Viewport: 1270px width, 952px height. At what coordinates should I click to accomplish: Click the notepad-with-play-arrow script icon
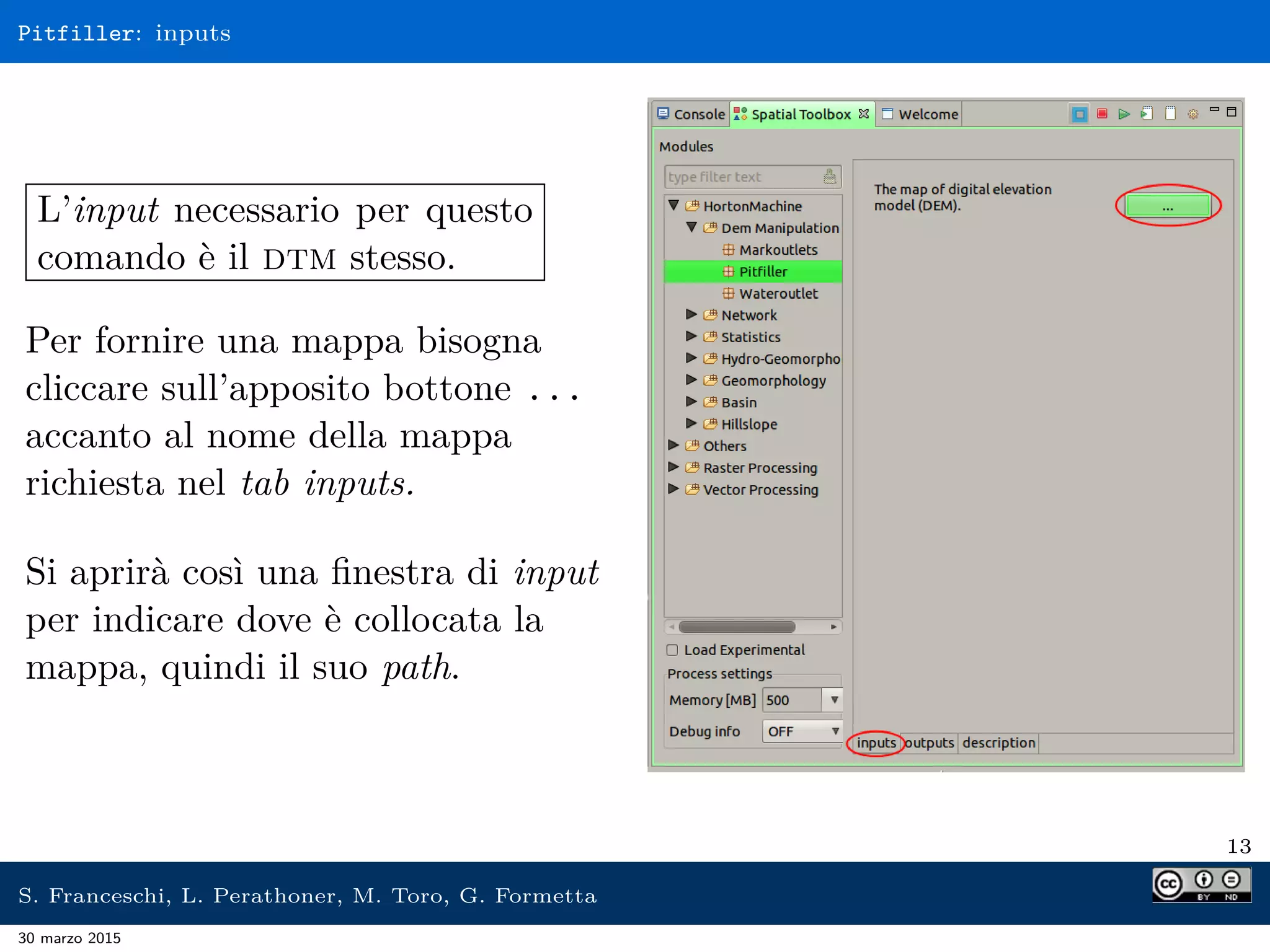click(1147, 114)
